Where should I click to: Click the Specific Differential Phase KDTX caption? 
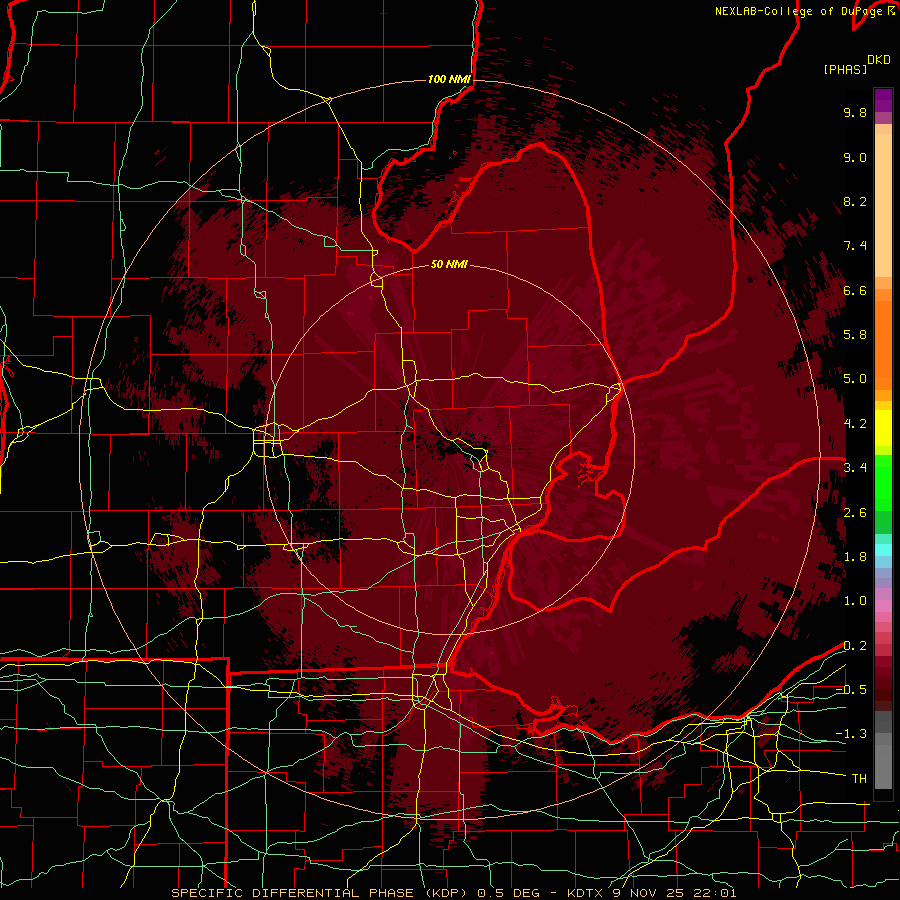[x=454, y=893]
